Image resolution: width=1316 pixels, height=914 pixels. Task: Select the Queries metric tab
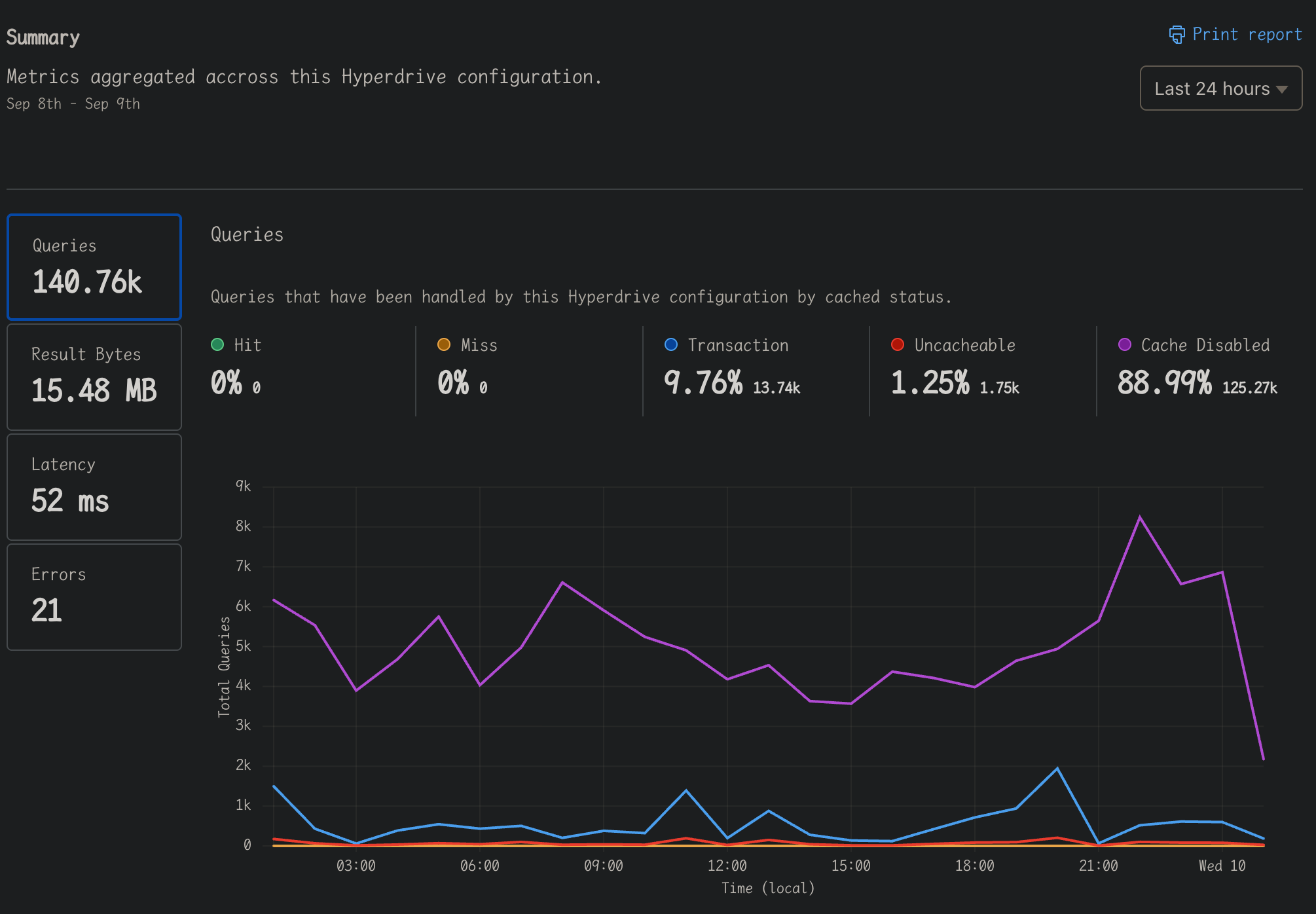[x=94, y=267]
